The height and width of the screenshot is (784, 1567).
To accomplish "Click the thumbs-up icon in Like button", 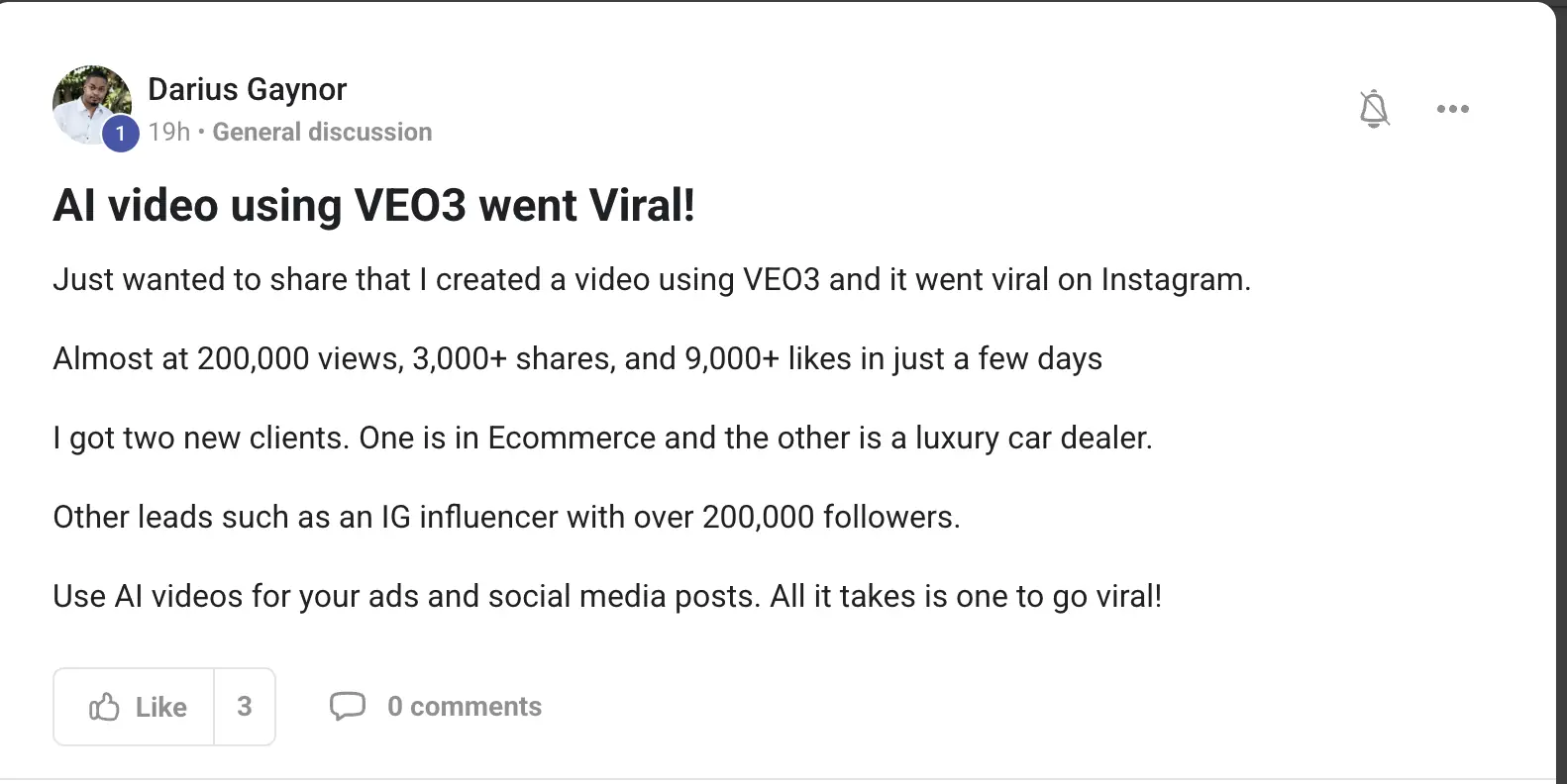I will click(x=104, y=706).
